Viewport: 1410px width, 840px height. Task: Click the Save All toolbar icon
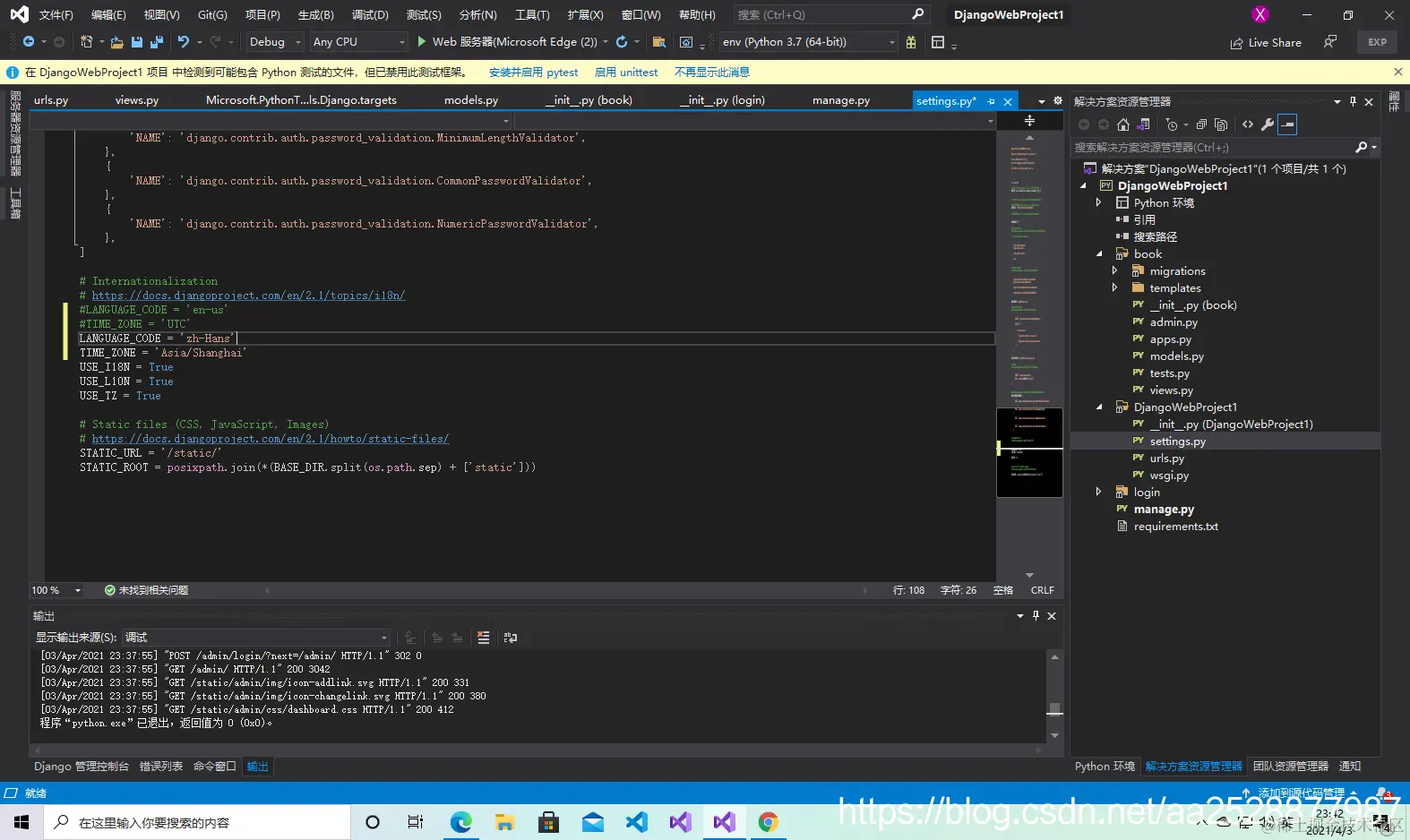[x=157, y=42]
